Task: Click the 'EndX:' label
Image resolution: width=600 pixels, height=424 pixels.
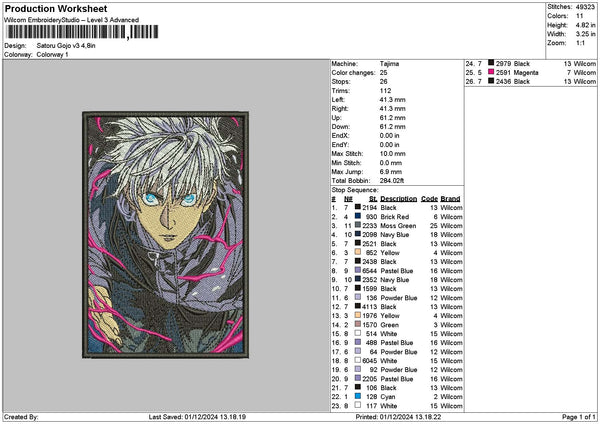Action: tap(340, 136)
